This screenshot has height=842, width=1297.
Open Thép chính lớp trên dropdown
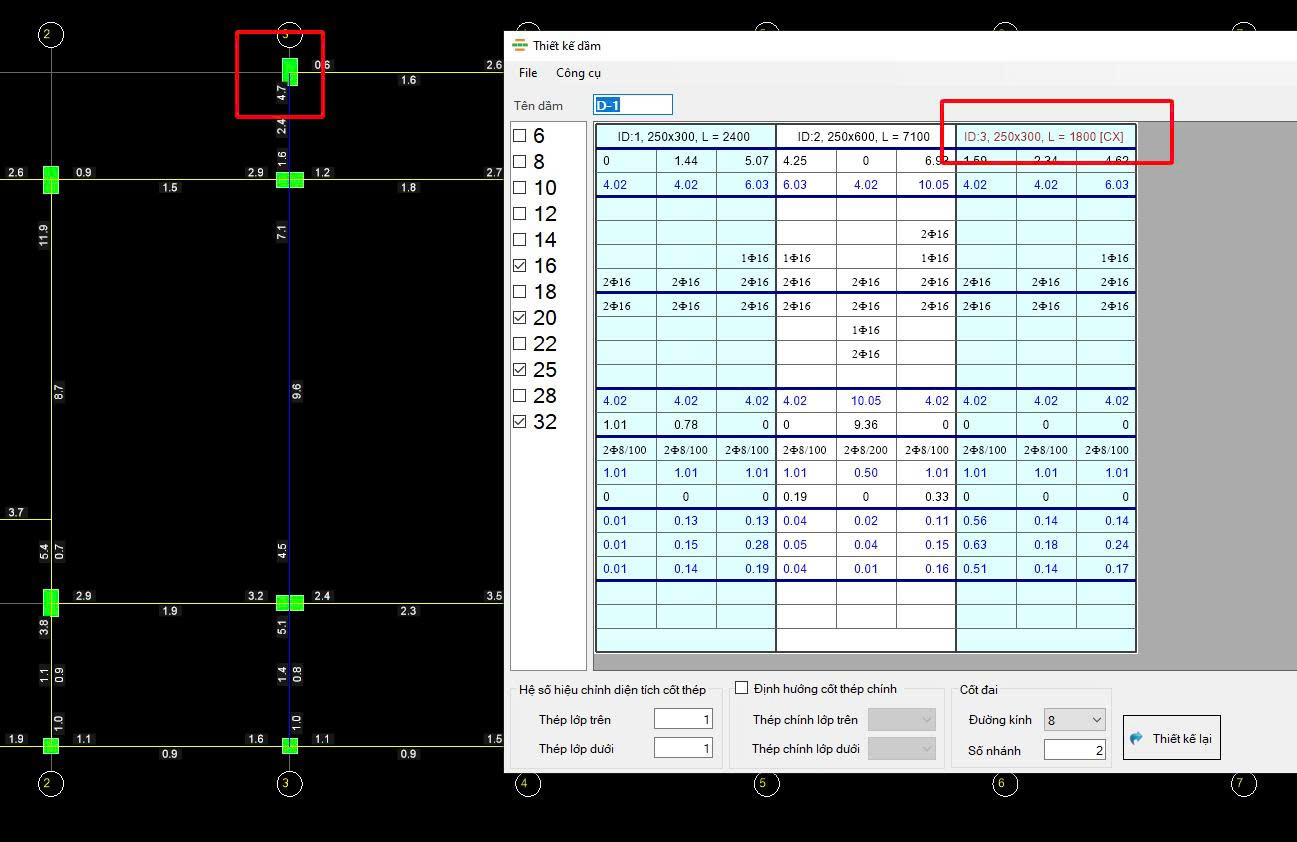point(902,719)
